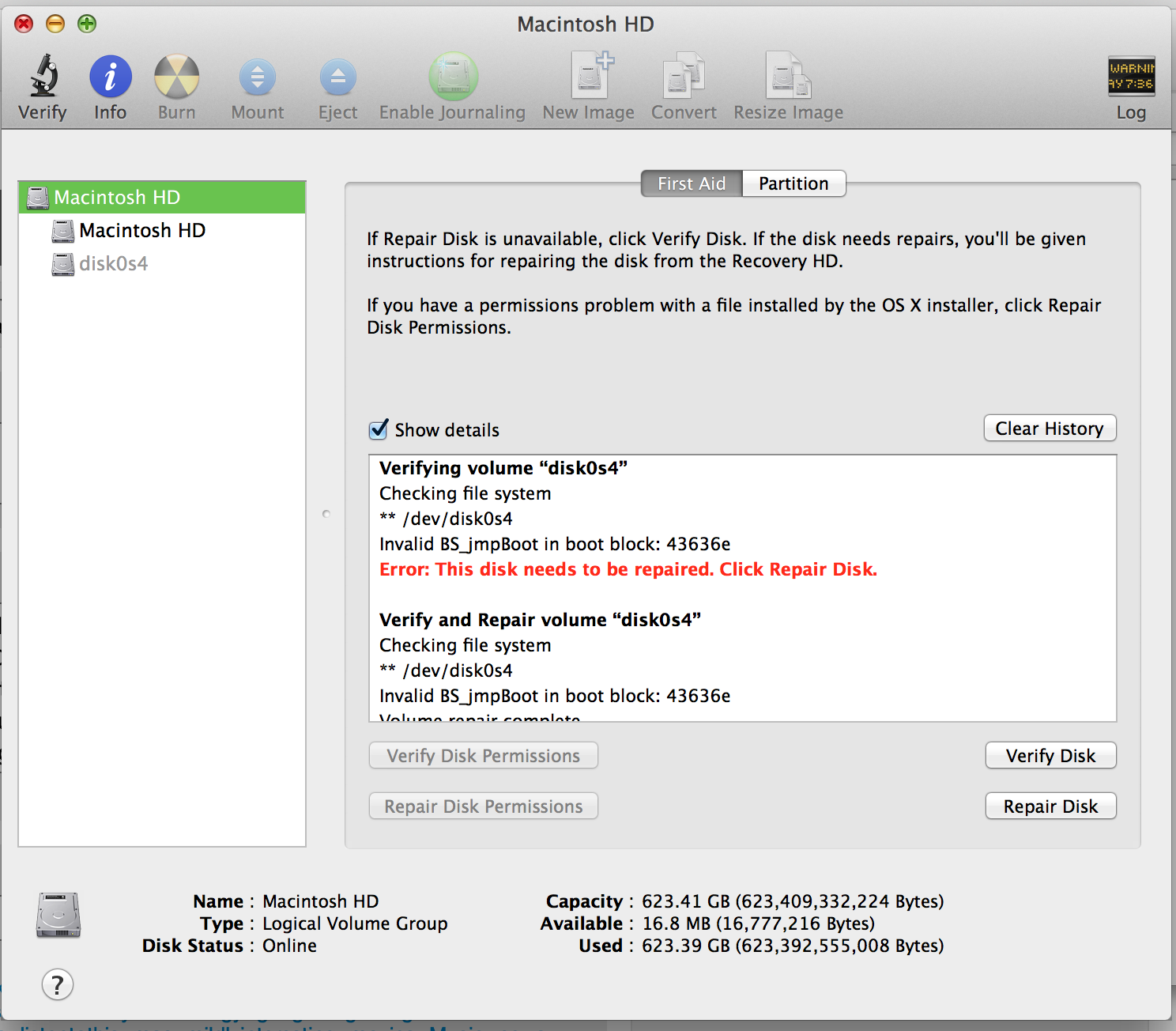This screenshot has width=1176, height=1031.
Task: Select top-level Macintosh HD volume group
Action: 162,197
